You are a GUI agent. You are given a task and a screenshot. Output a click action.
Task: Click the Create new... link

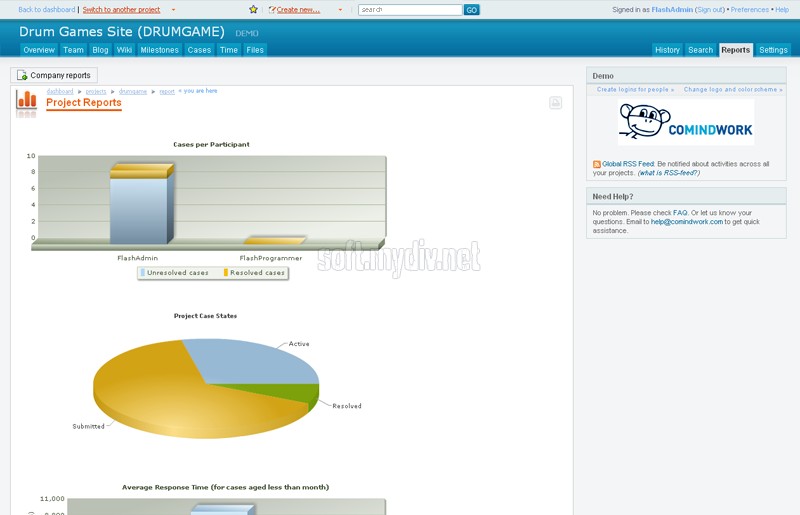[298, 10]
